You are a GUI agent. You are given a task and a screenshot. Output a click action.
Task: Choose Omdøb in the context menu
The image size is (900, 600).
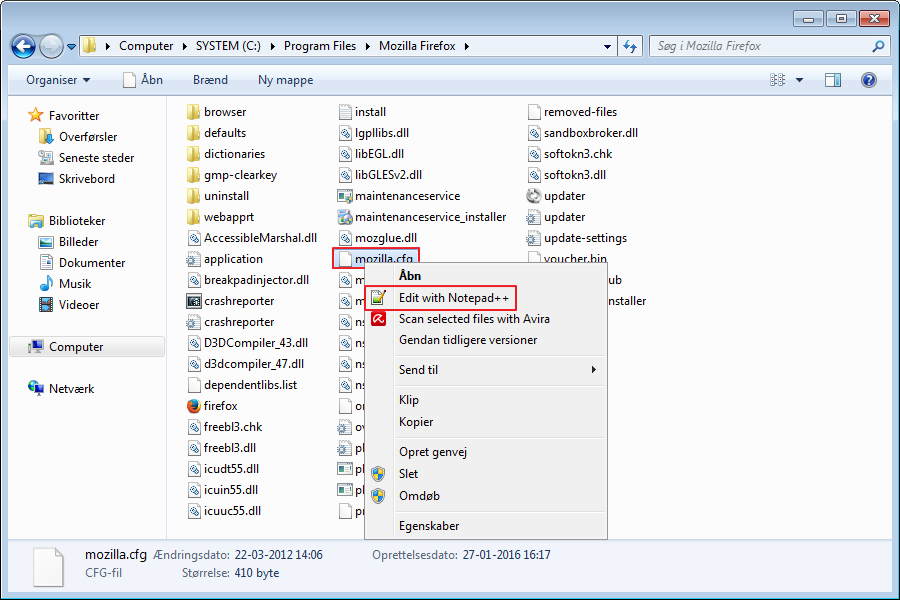(x=486, y=496)
